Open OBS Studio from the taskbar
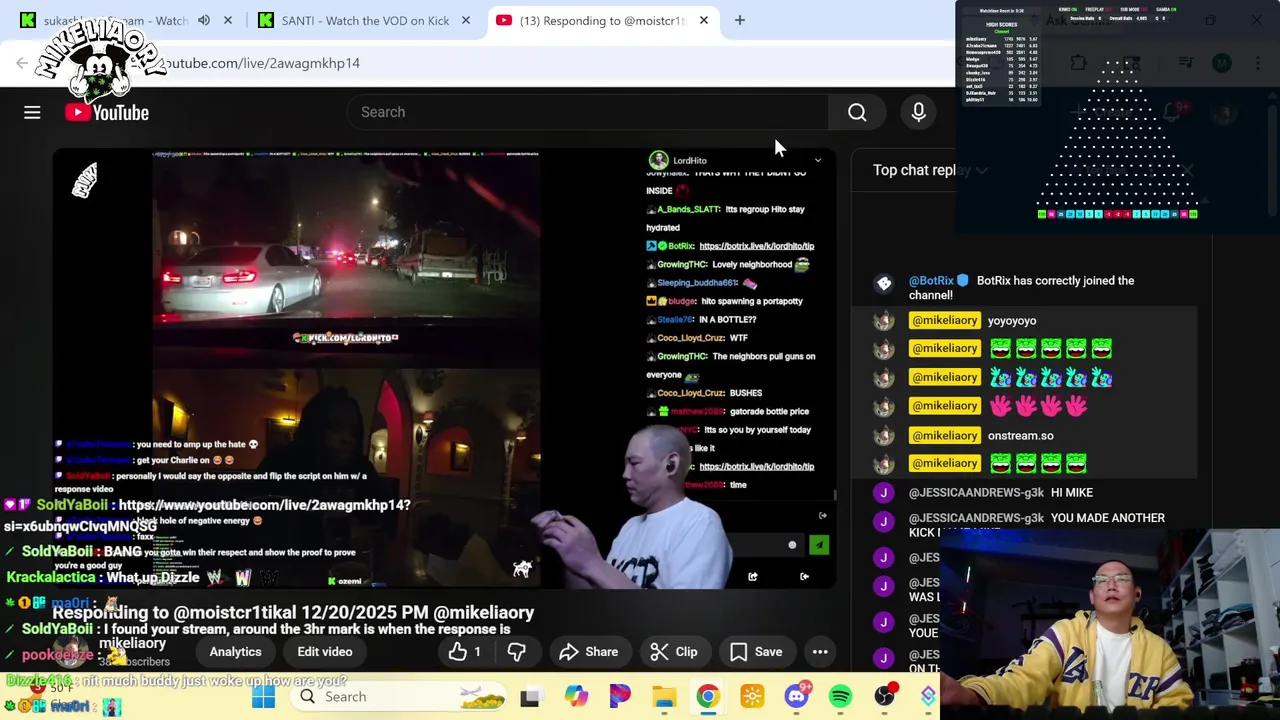 (x=885, y=697)
